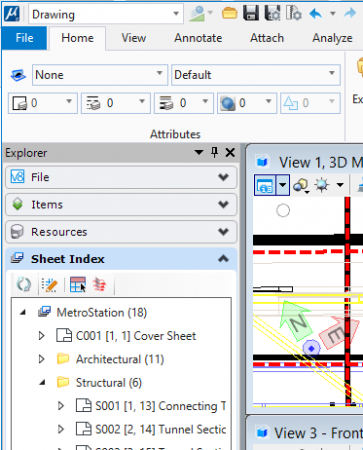The height and width of the screenshot is (450, 363).
Task: Open the active level None dropdown
Action: point(100,75)
